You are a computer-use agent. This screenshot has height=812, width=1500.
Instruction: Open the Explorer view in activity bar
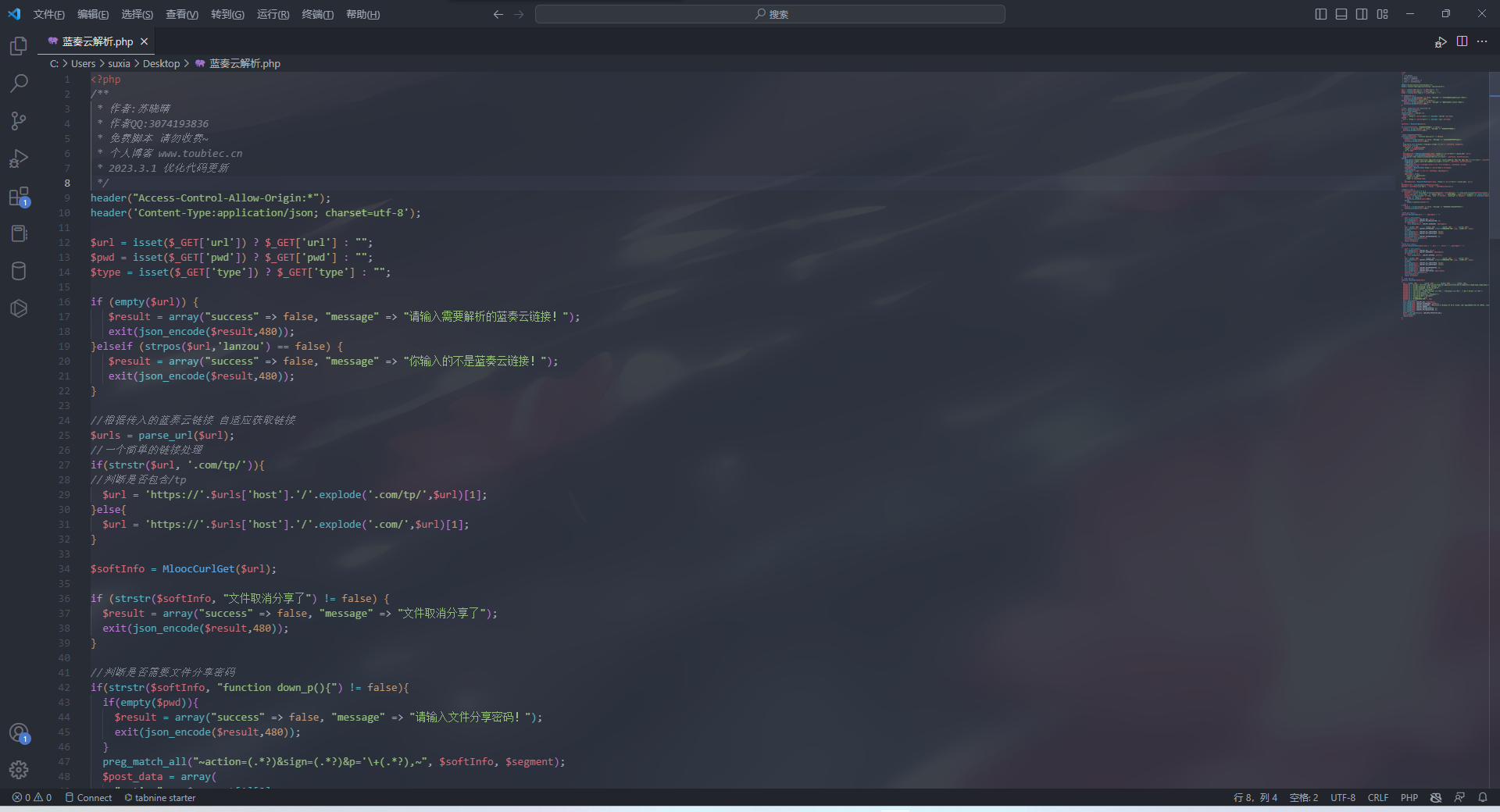pyautogui.click(x=19, y=46)
